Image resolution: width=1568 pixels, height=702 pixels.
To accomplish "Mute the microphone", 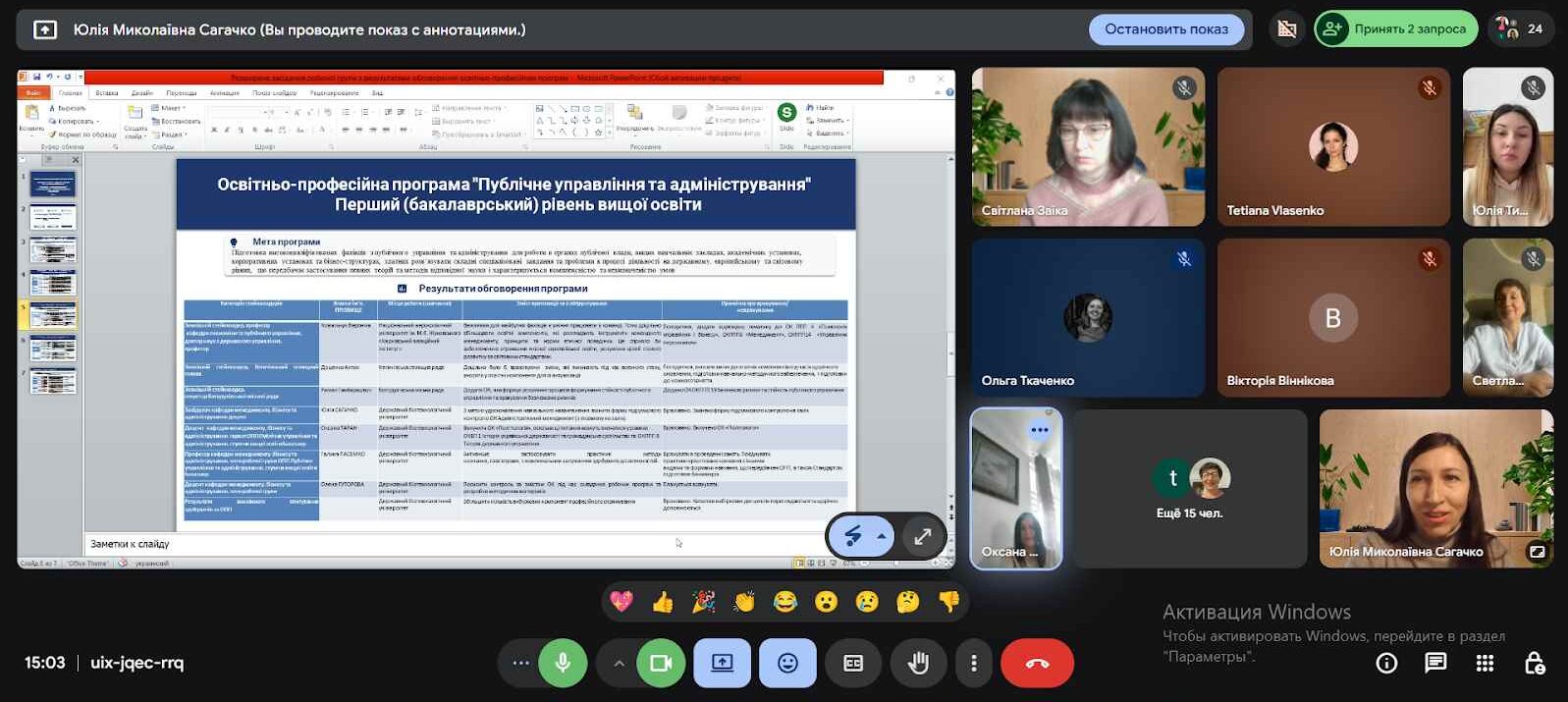I will tap(563, 664).
